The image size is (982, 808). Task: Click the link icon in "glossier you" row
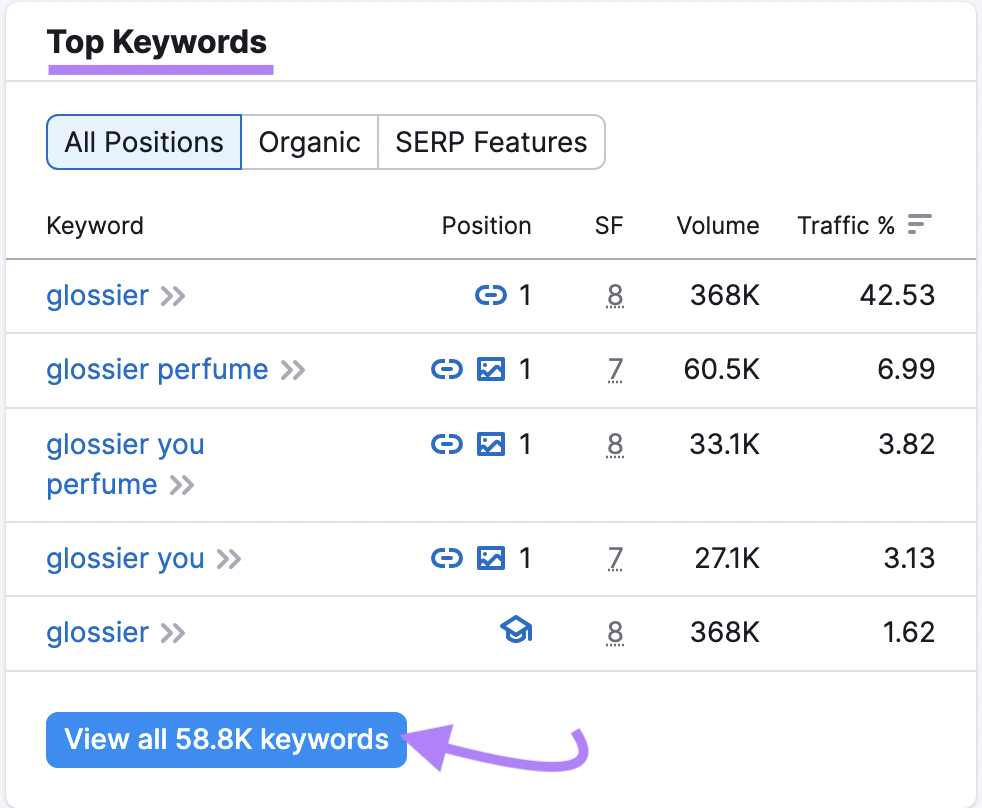(447, 558)
